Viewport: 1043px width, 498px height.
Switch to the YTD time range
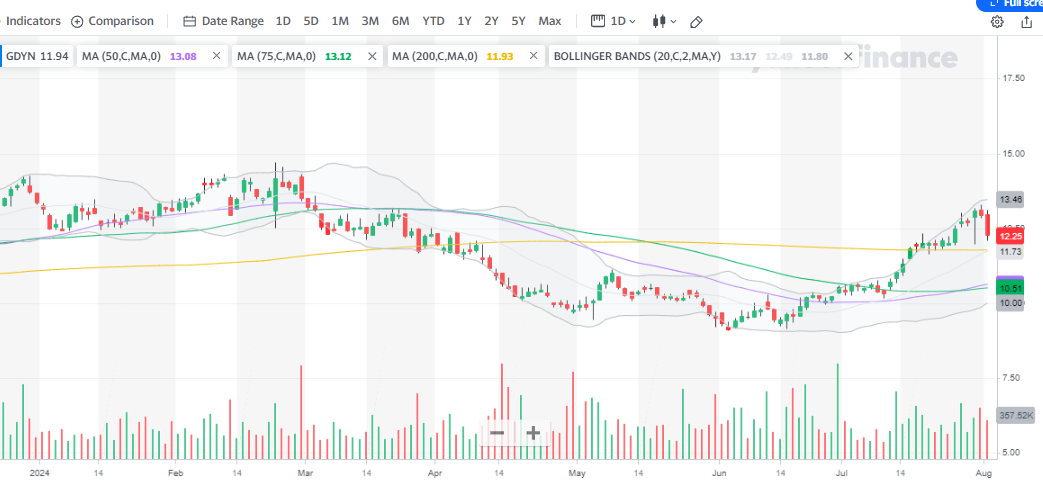click(433, 21)
